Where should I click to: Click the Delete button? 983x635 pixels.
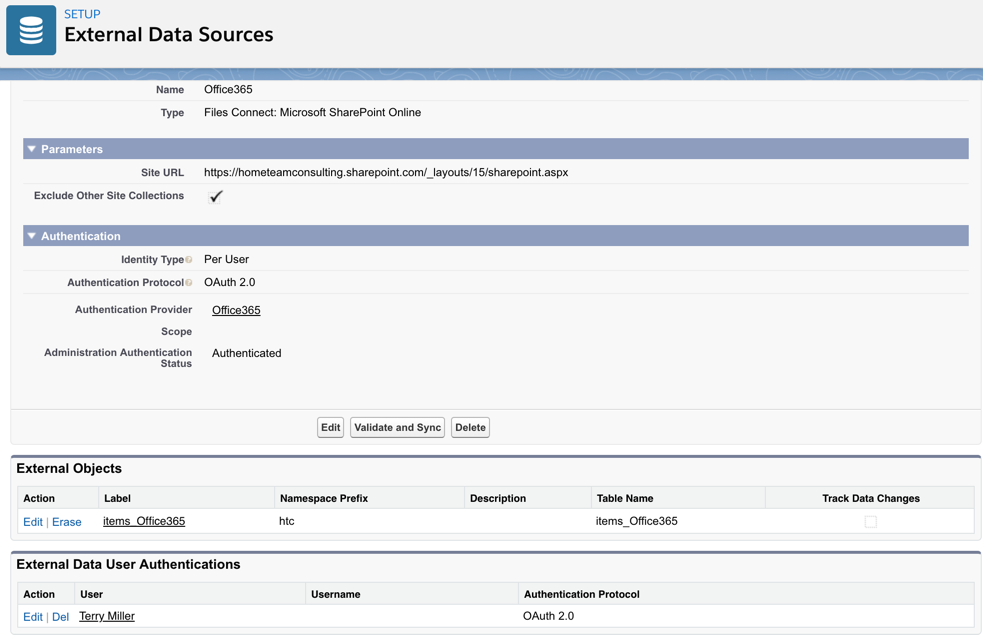coord(470,428)
